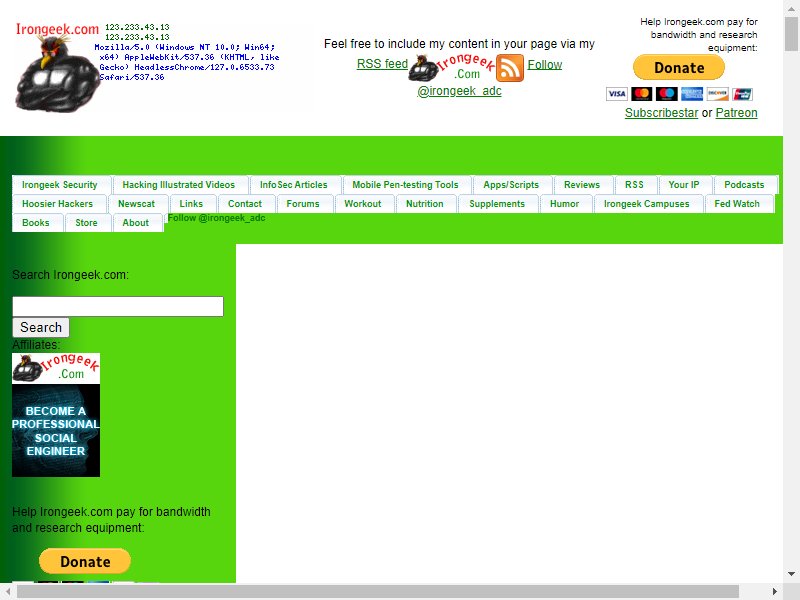
Task: Click the American Express card icon
Action: coord(692,94)
